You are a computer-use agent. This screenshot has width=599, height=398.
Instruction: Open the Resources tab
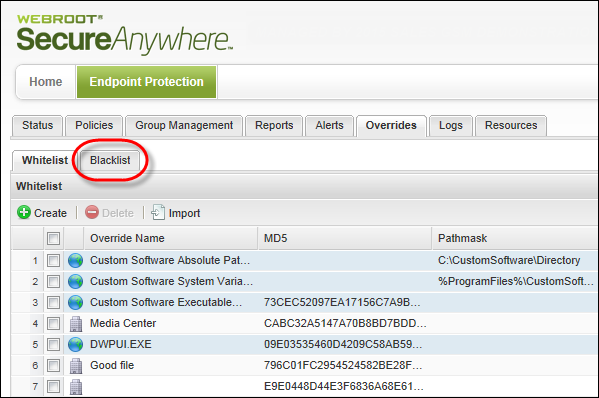pos(511,125)
